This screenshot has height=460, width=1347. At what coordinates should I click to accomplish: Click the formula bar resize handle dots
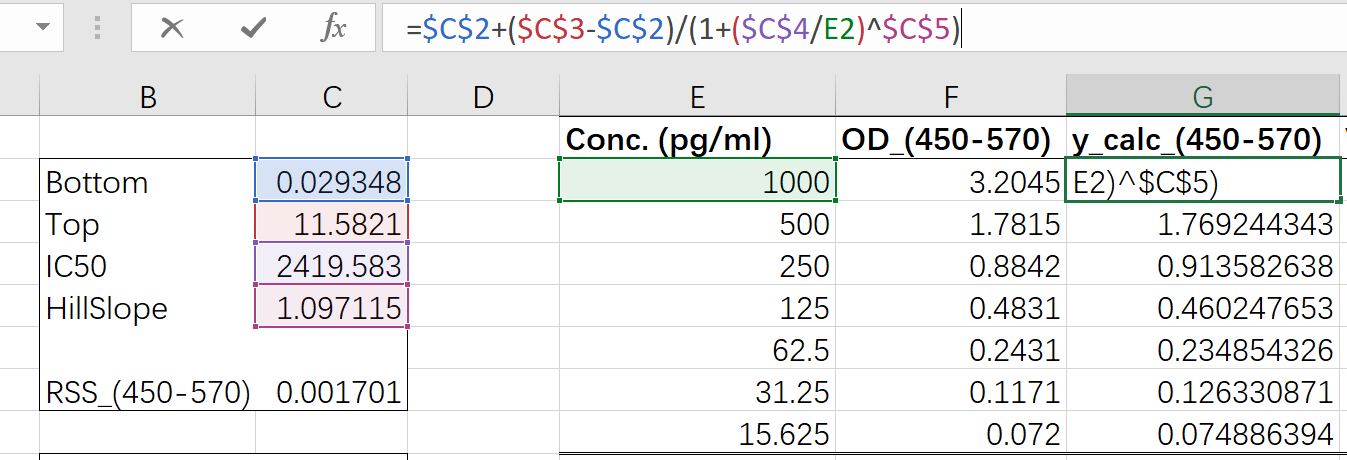[x=97, y=28]
